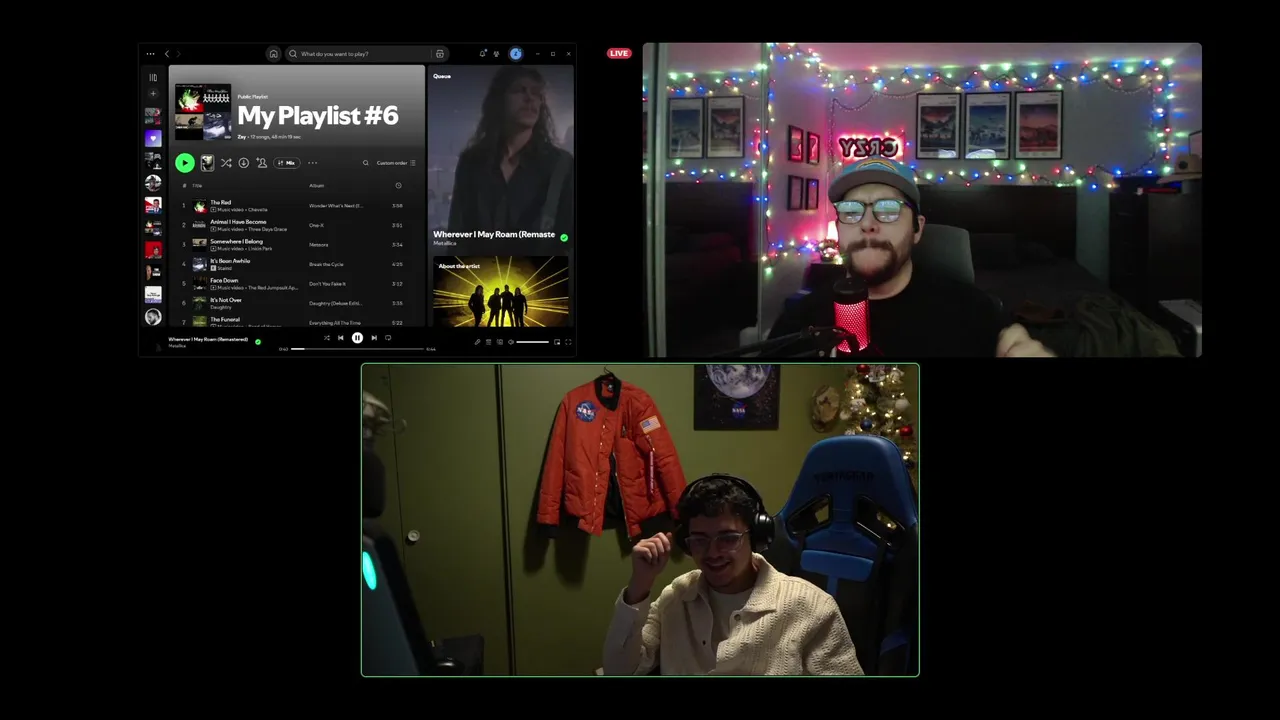
Task: Collapse Your Library via the sidebar icon
Action: click(153, 77)
